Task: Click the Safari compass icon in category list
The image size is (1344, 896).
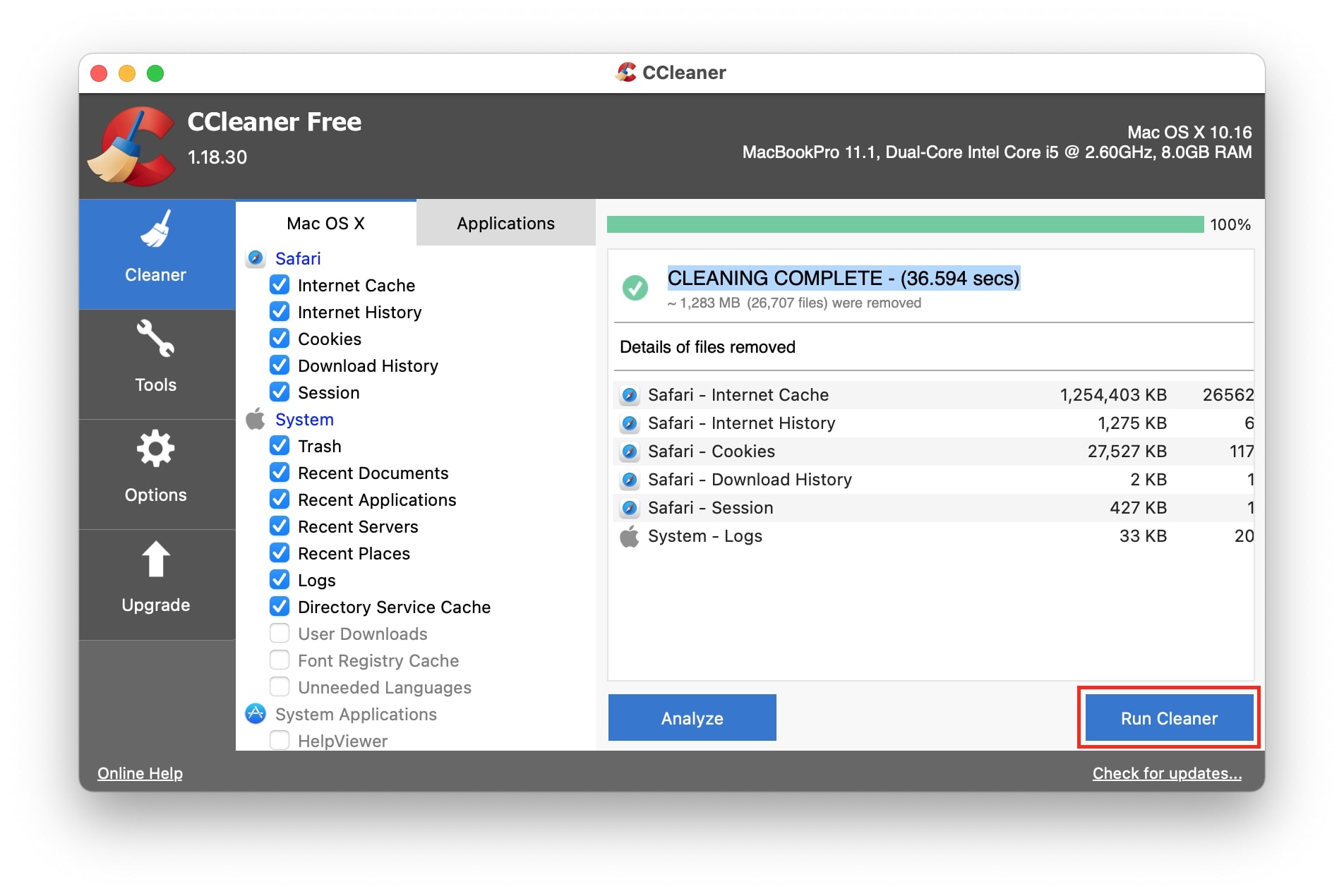Action: 256,258
